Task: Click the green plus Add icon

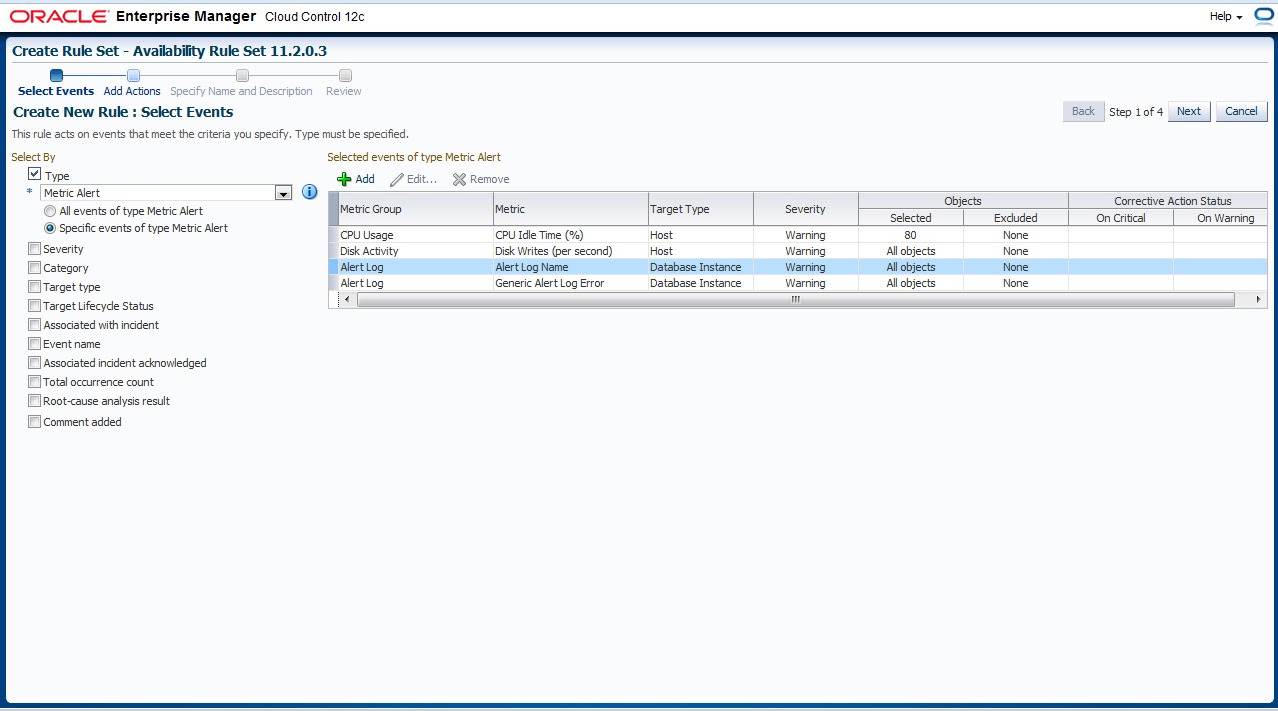Action: [x=344, y=179]
